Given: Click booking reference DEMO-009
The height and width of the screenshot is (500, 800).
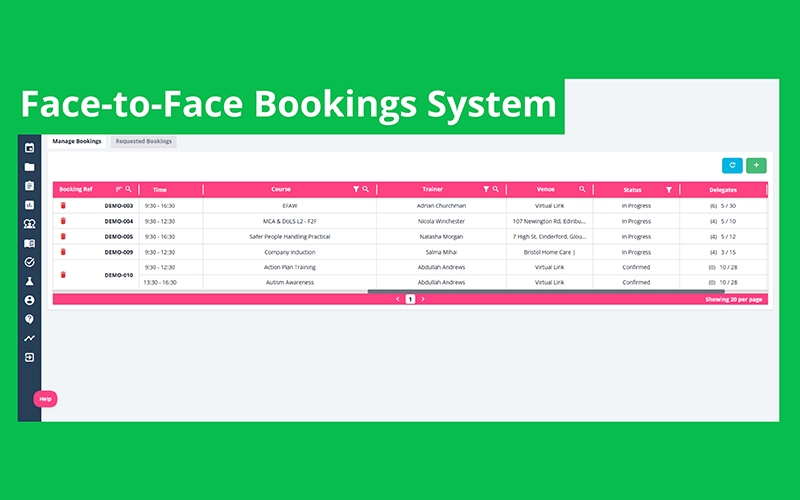Looking at the screenshot, I should pos(118,252).
